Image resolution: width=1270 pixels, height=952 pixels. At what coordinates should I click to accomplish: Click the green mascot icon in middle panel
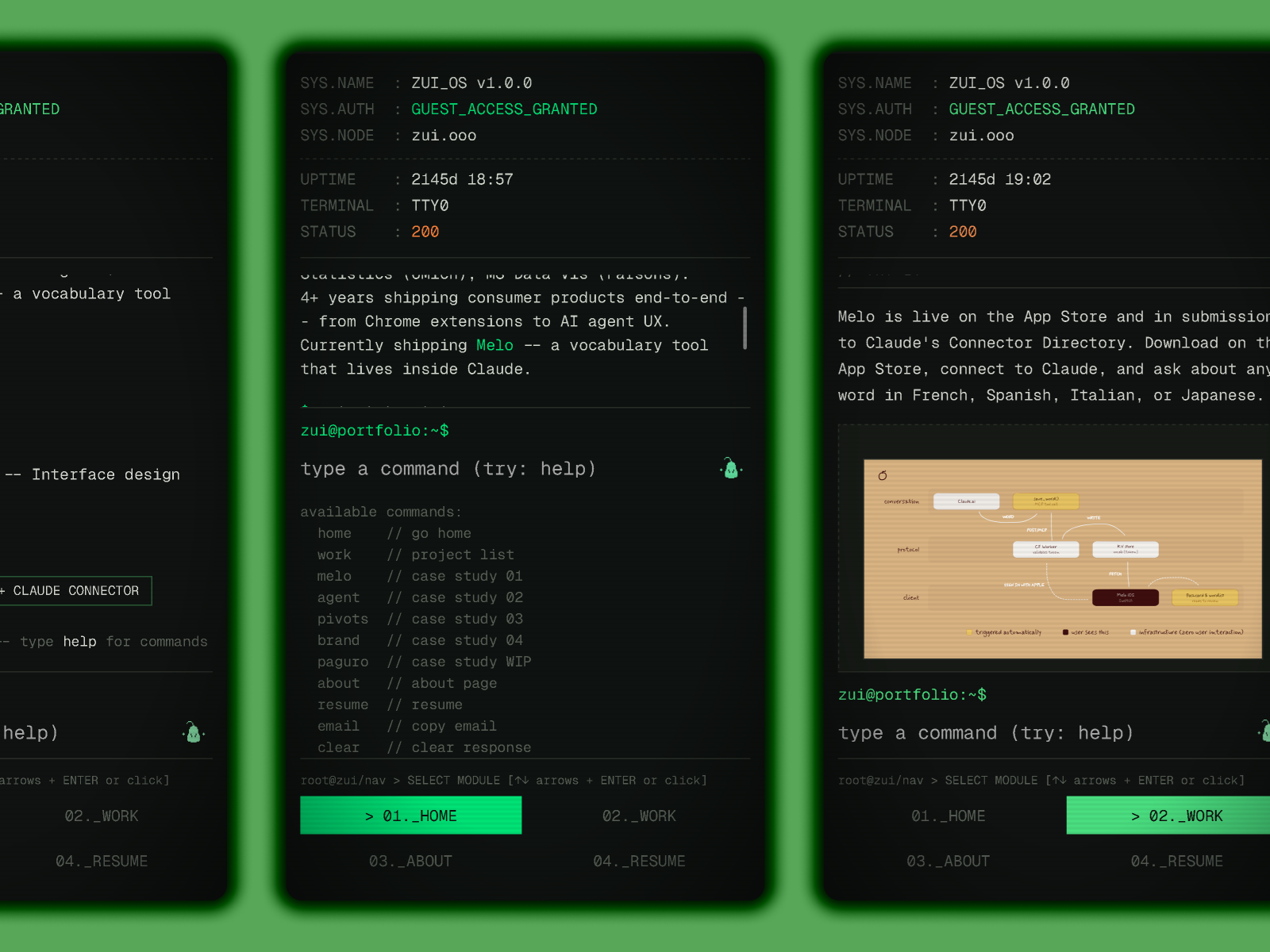pos(731,469)
